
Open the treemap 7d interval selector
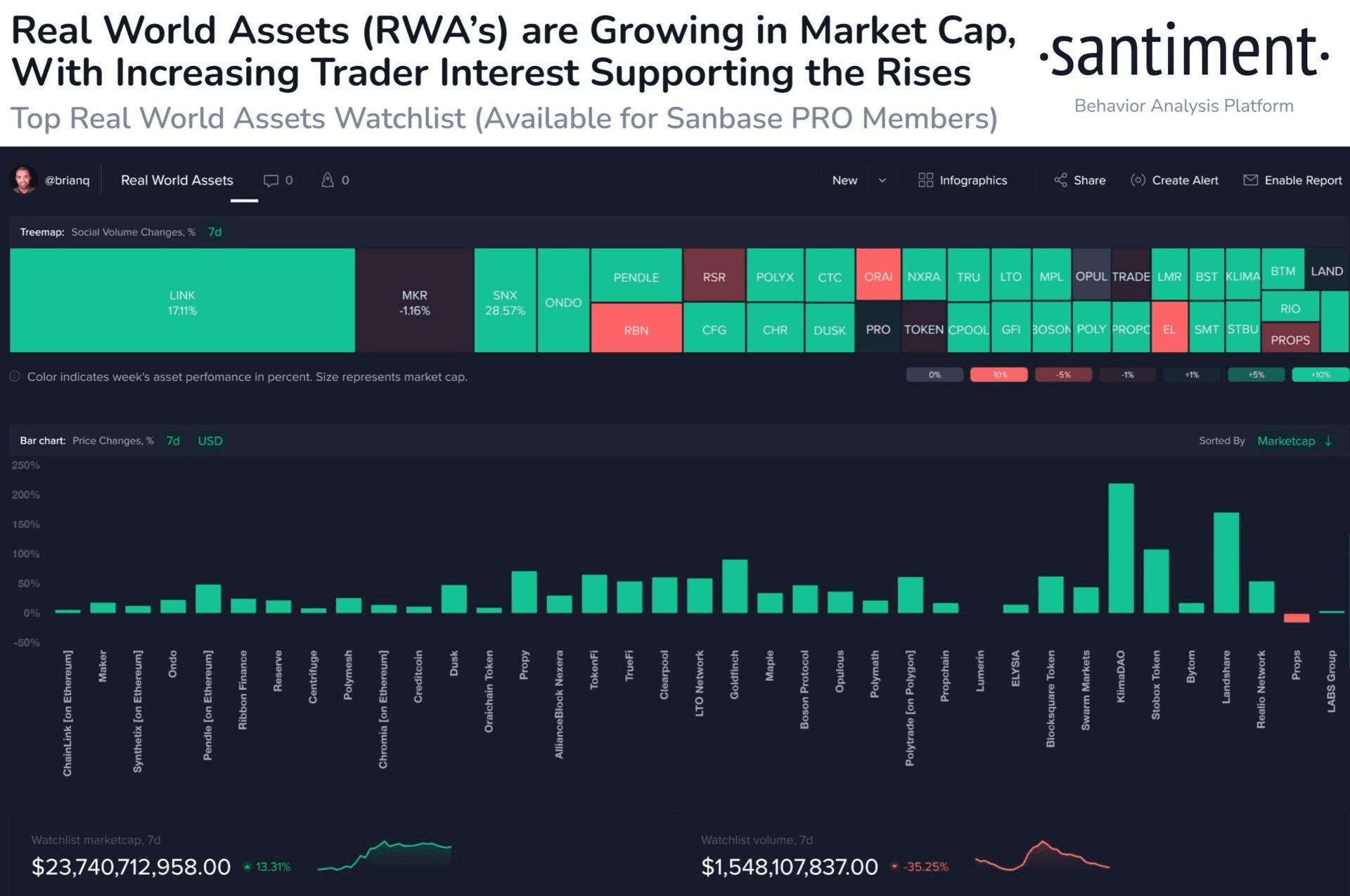[x=214, y=232]
